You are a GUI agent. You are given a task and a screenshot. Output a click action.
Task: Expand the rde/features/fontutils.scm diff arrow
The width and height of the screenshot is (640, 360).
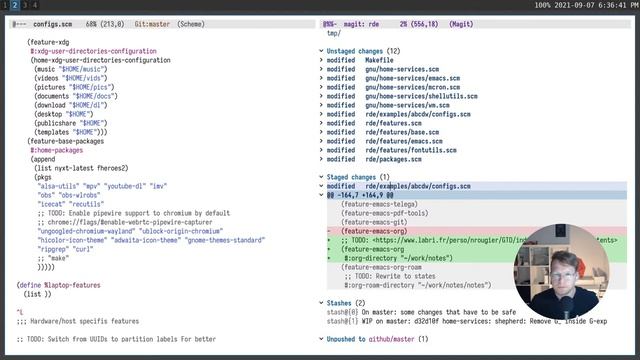(x=321, y=150)
